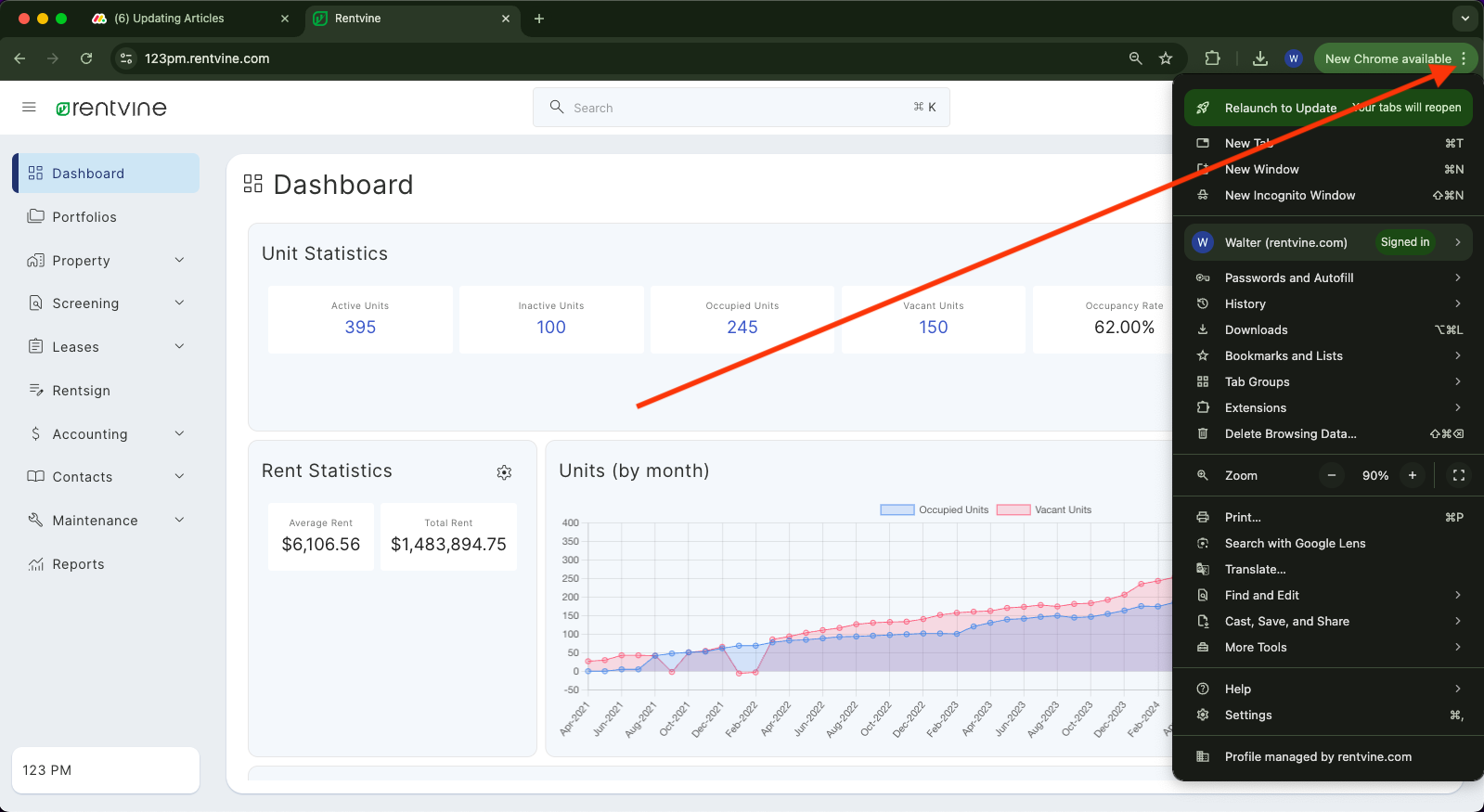Image resolution: width=1484 pixels, height=812 pixels.
Task: Open the Extensions puzzle icon in toolbar
Action: click(x=1212, y=58)
